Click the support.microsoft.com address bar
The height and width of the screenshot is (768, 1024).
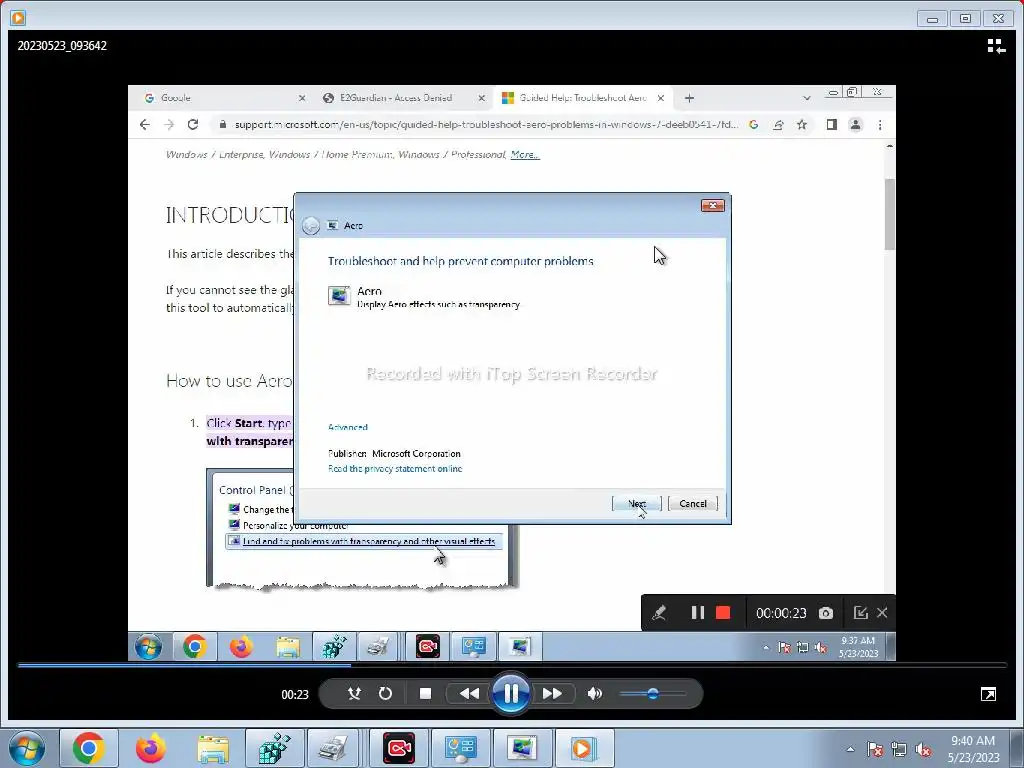point(487,125)
